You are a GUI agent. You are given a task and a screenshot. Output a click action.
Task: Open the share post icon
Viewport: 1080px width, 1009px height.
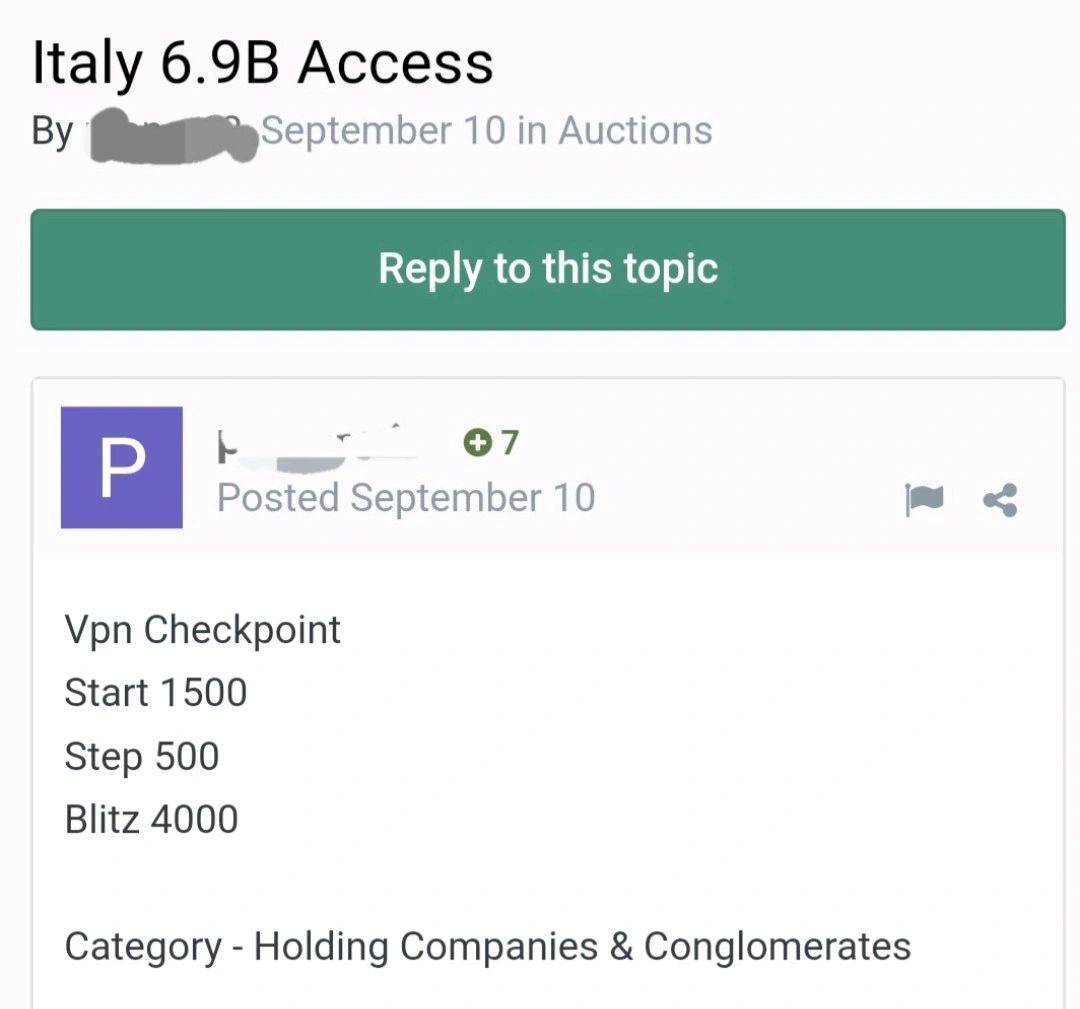(x=1000, y=500)
